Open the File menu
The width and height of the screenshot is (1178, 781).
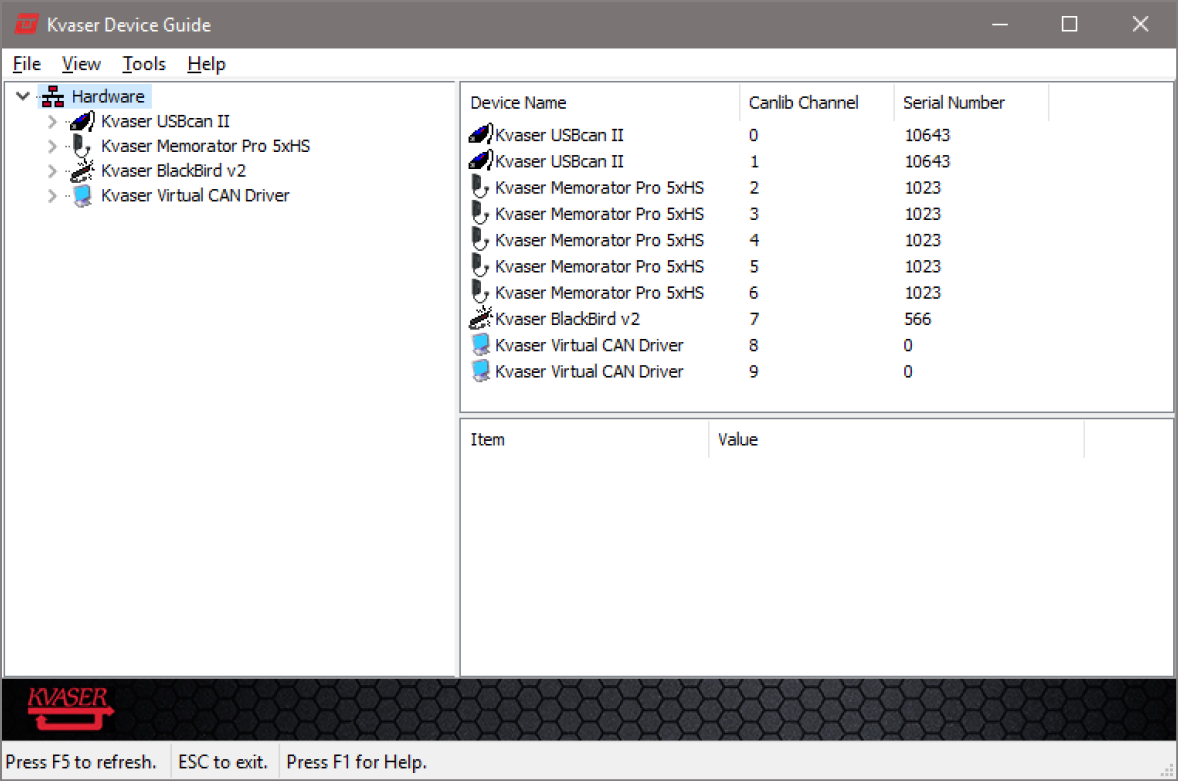pos(26,64)
